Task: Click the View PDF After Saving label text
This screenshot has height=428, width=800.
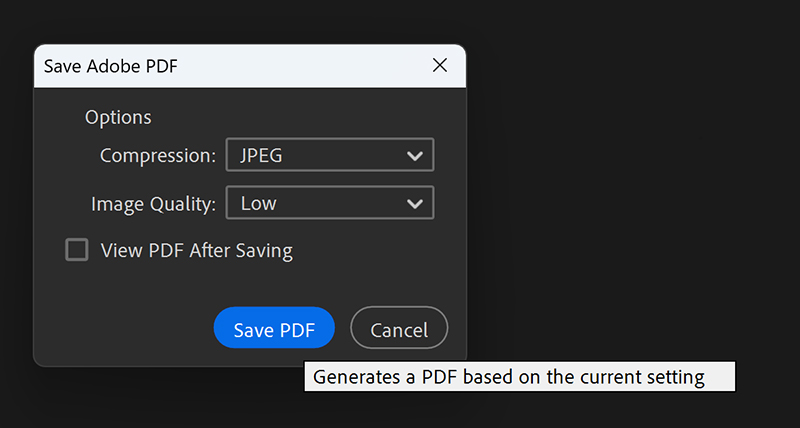Action: point(196,250)
